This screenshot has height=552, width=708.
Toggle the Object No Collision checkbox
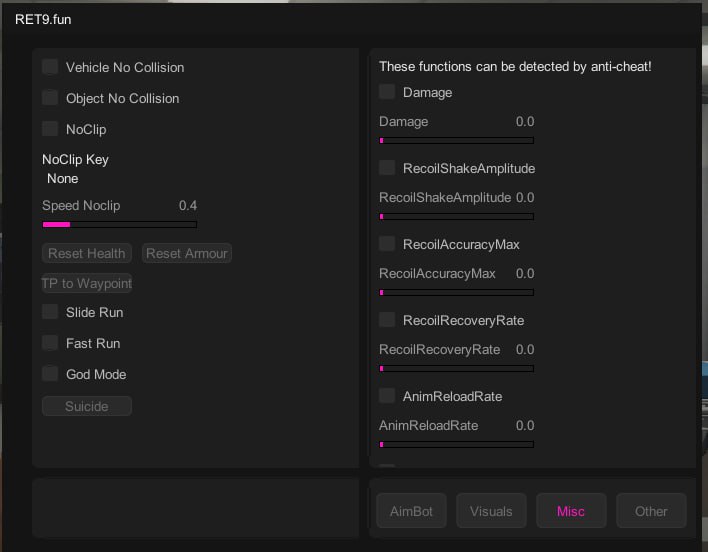50,98
